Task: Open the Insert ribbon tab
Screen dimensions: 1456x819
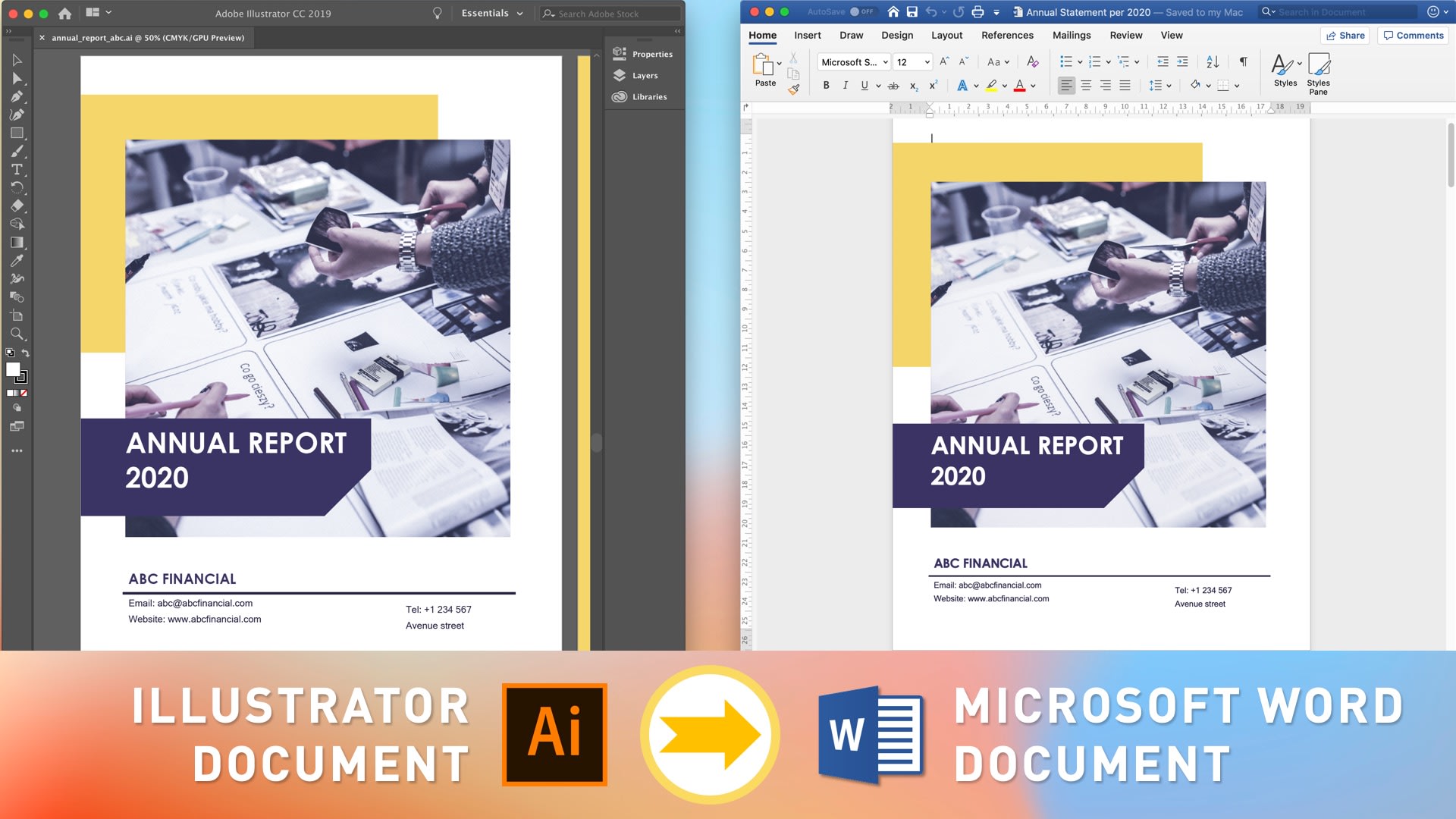Action: coord(807,36)
